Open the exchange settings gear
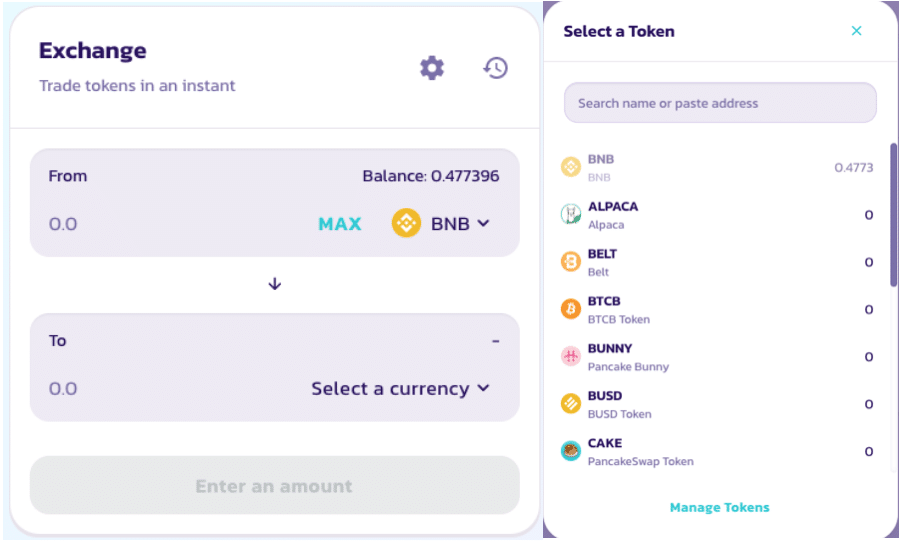Image resolution: width=904 pixels, height=542 pixels. (x=431, y=68)
